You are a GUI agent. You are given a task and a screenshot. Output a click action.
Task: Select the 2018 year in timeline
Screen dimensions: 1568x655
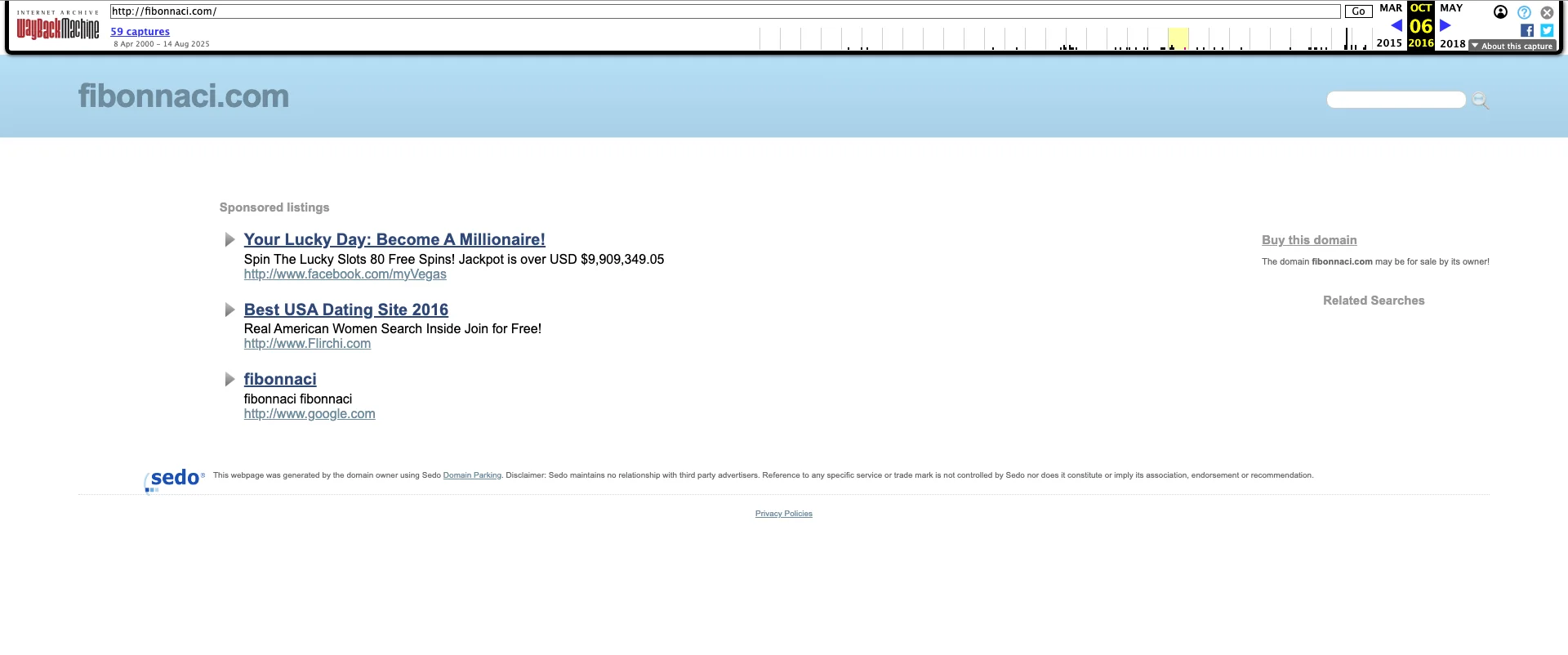1452,43
